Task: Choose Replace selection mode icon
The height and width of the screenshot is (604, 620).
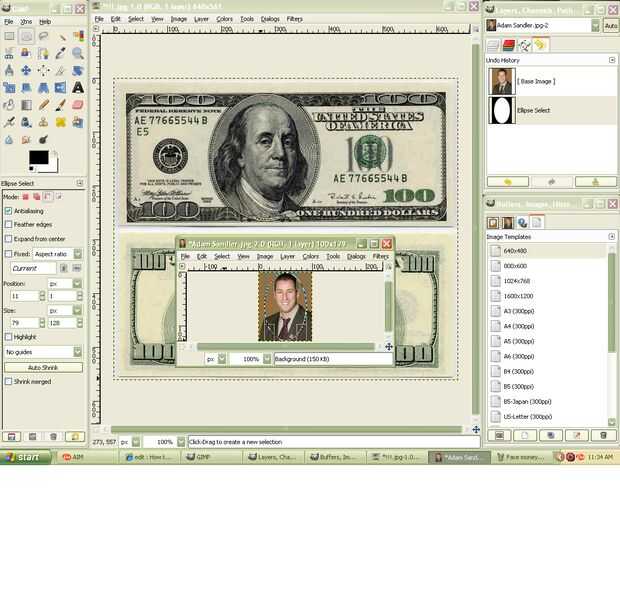Action: [x=26, y=196]
